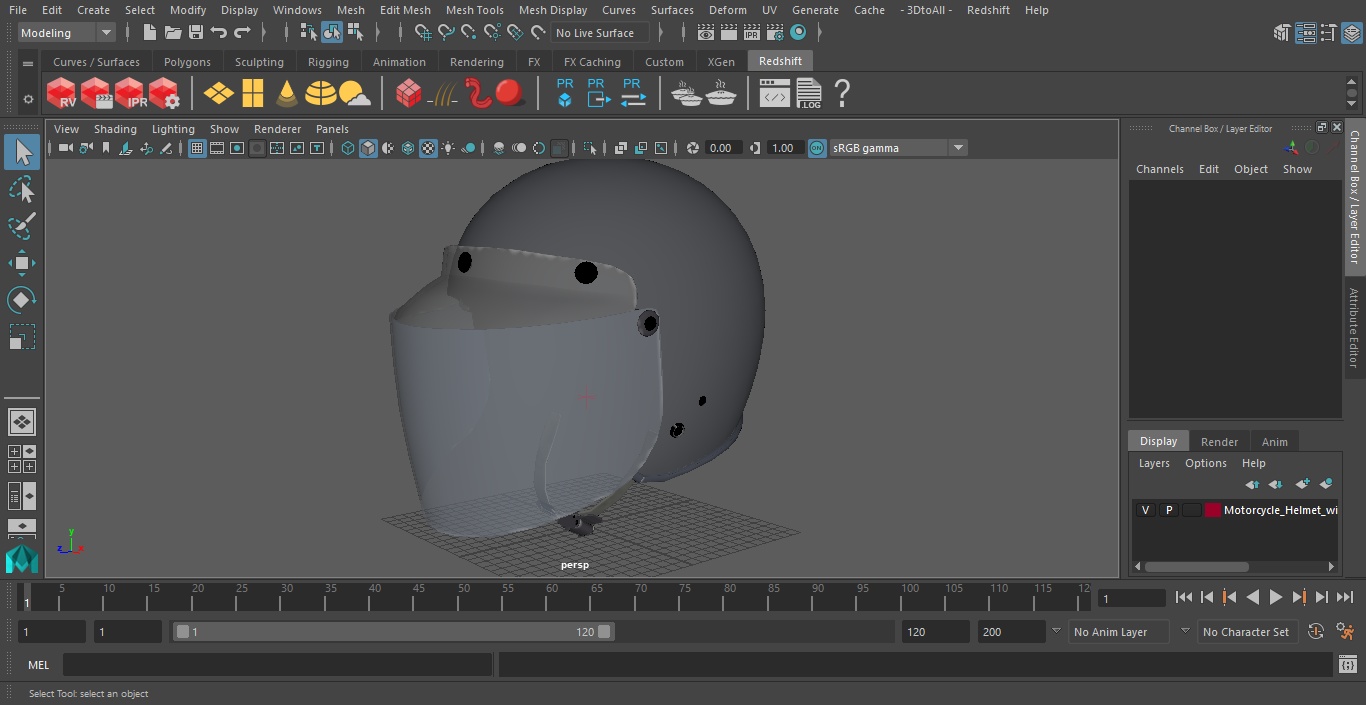Click the MEL command input field
This screenshot has height=705, width=1366.
click(x=277, y=665)
